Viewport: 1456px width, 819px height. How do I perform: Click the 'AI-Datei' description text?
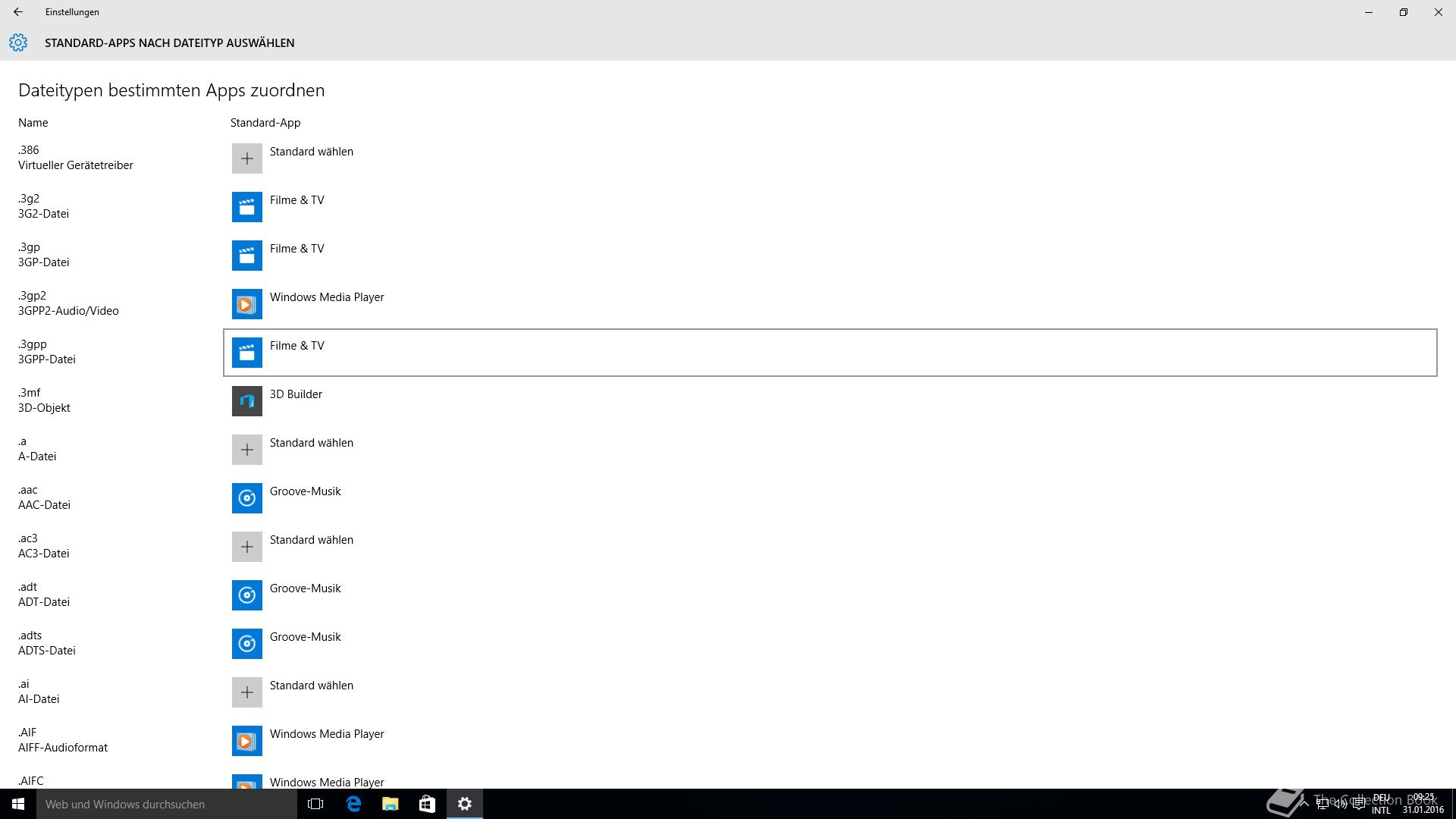coord(39,699)
